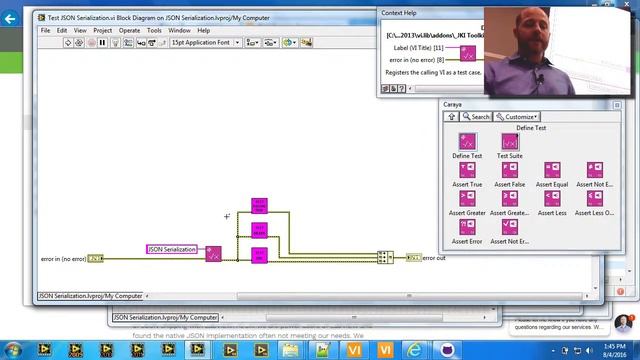Select the Assert Less palette icon
Screen dimensions: 640x360
[552, 198]
